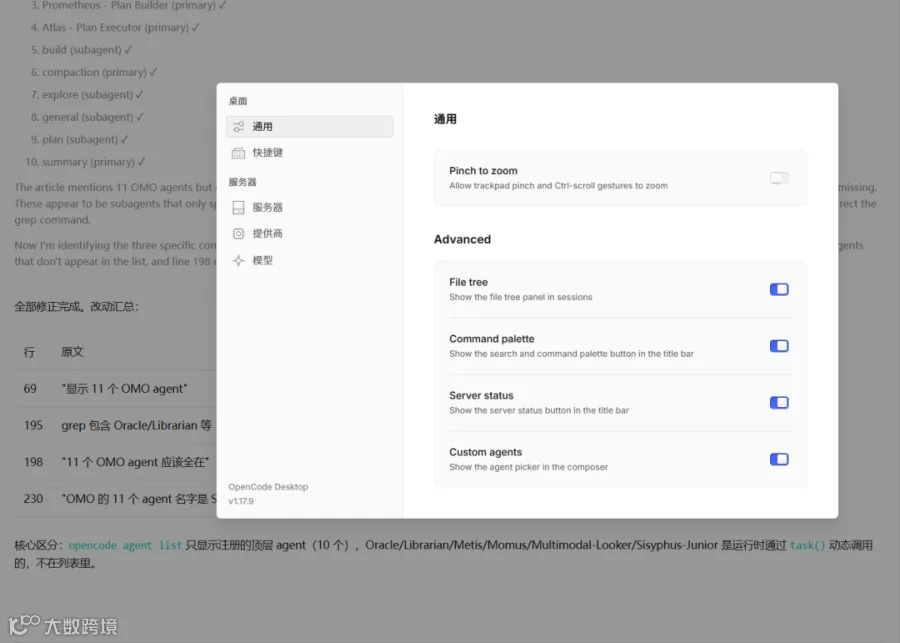Click the 桌面 sidebar group header
Image resolution: width=900 pixels, height=643 pixels.
[238, 101]
